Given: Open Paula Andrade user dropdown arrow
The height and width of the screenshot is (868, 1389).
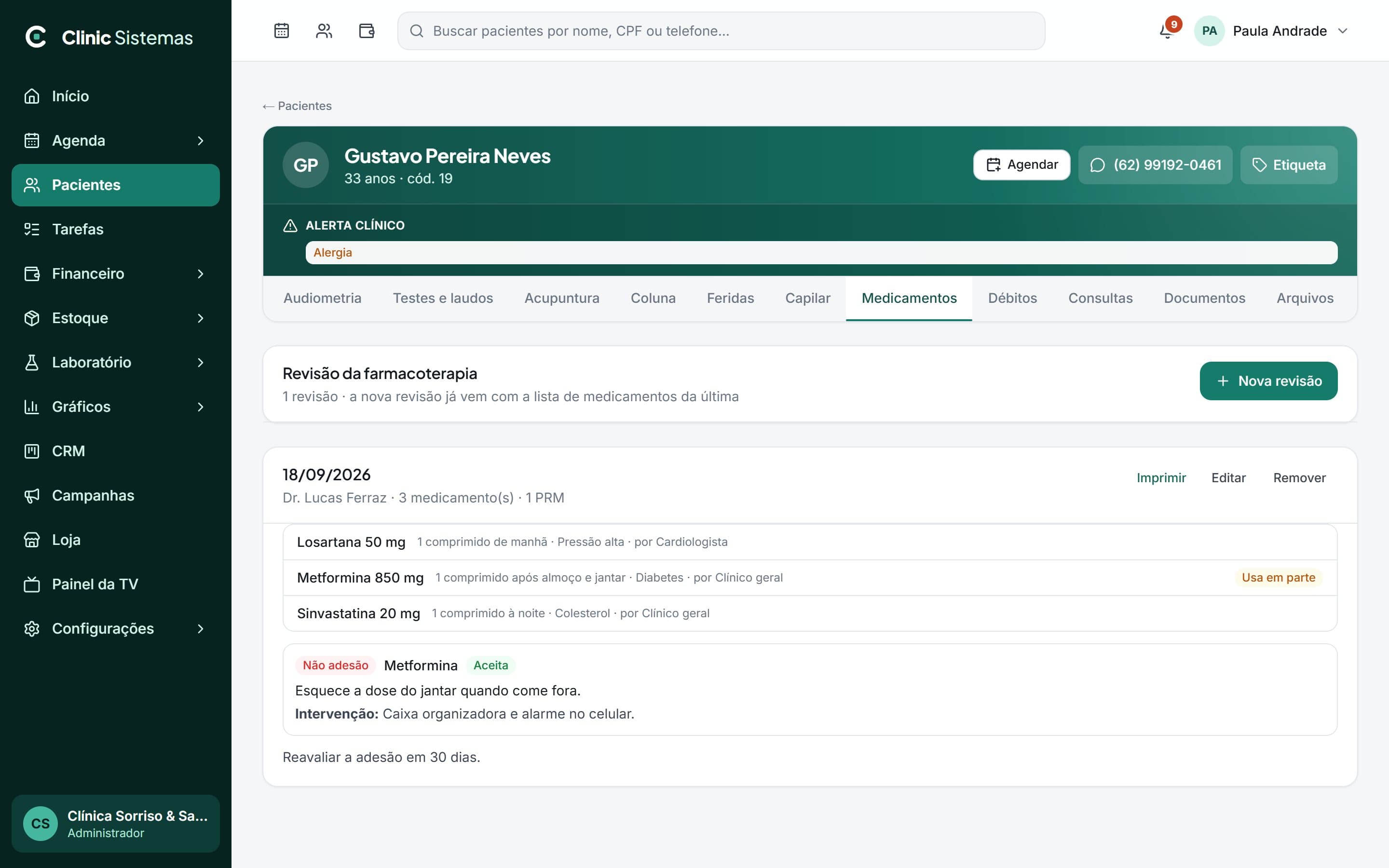Looking at the screenshot, I should tap(1343, 30).
